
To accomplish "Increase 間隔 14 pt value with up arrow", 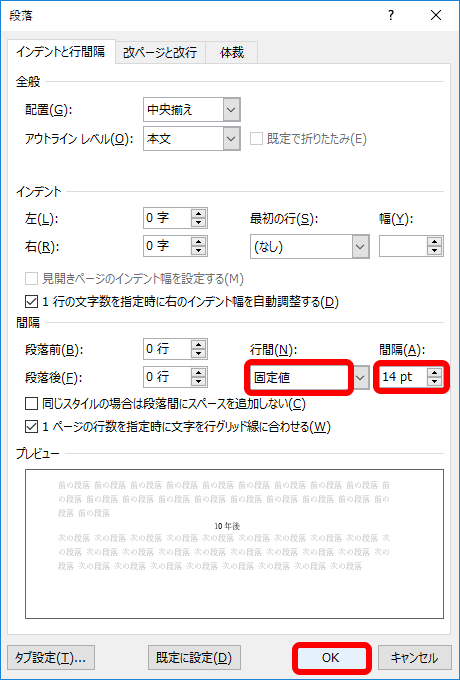I will pyautogui.click(x=434, y=373).
